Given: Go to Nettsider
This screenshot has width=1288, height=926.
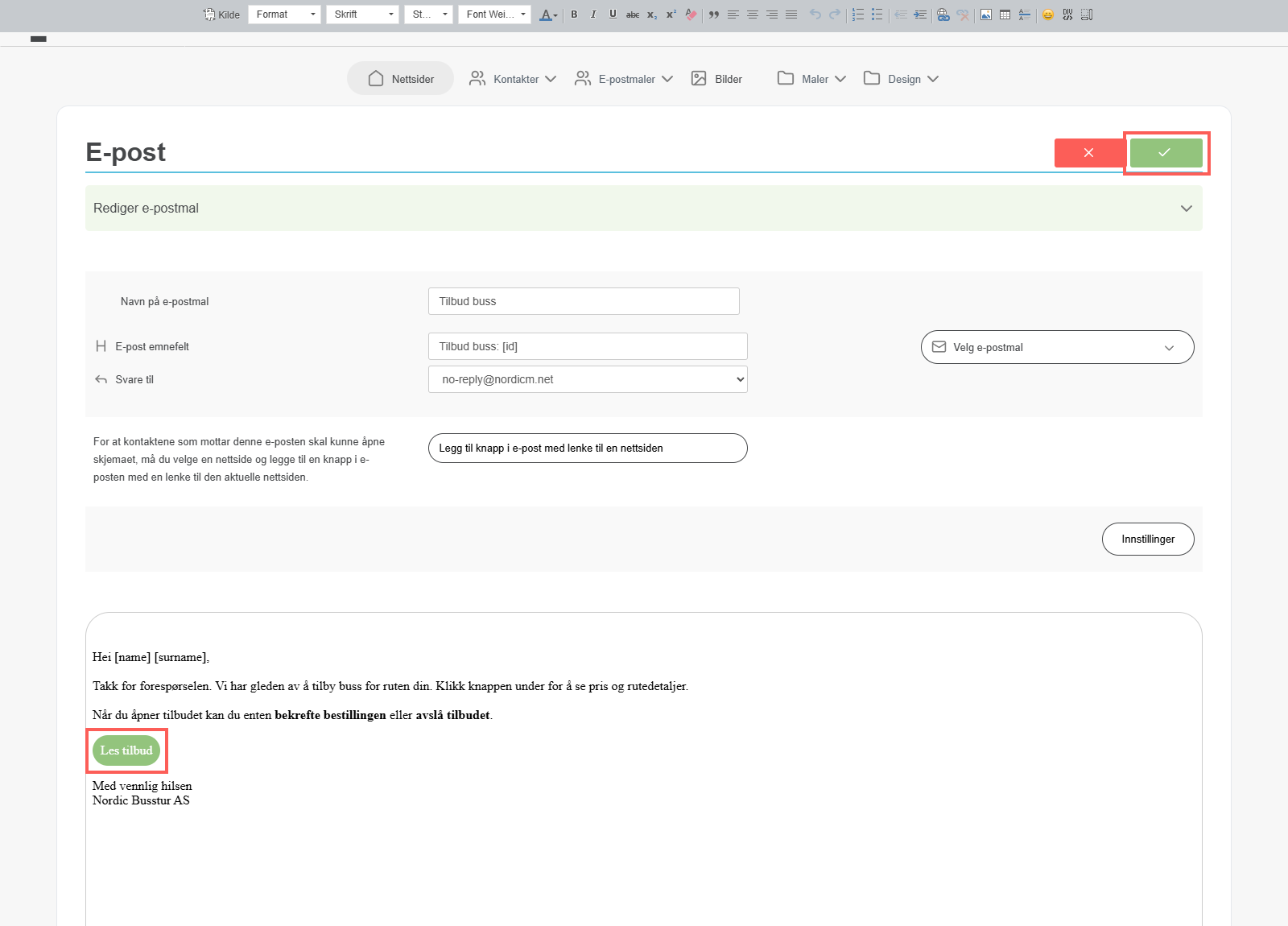Looking at the screenshot, I should pos(400,79).
